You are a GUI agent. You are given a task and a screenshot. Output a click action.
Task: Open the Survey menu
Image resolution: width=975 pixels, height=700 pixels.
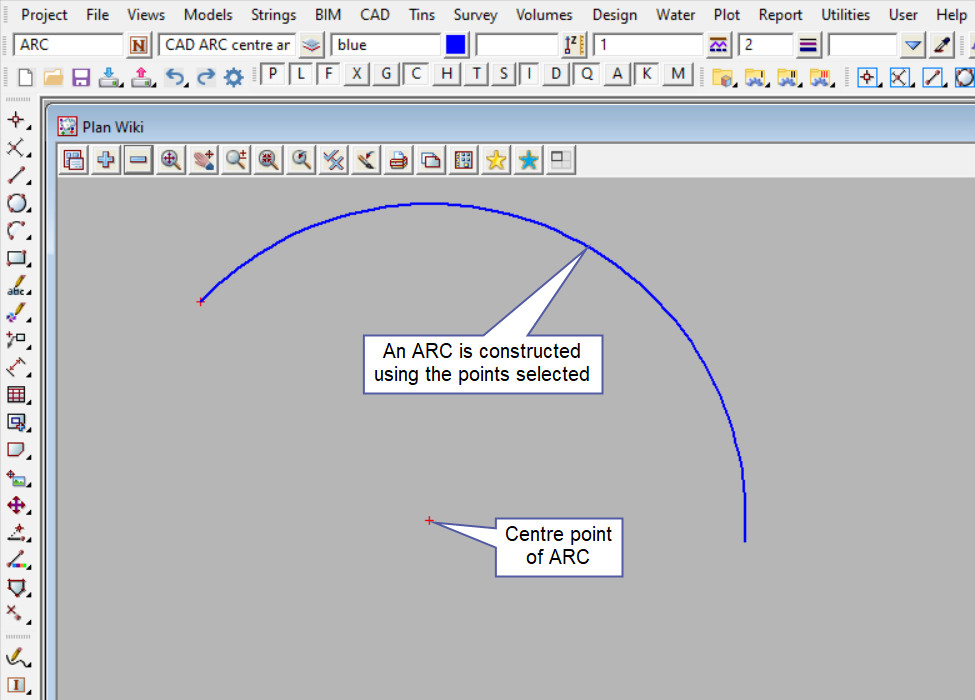475,15
